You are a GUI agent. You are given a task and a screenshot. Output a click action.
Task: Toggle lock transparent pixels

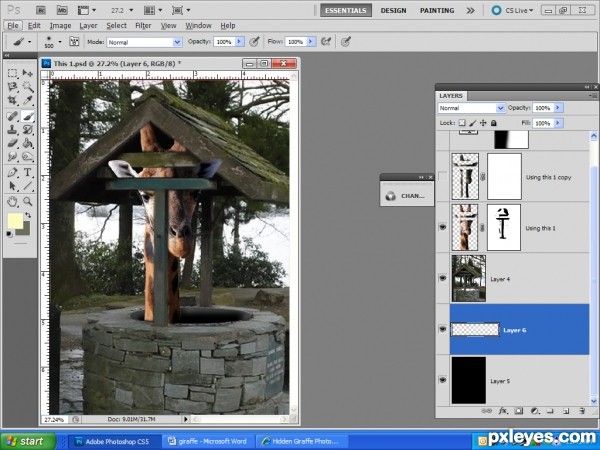462,123
